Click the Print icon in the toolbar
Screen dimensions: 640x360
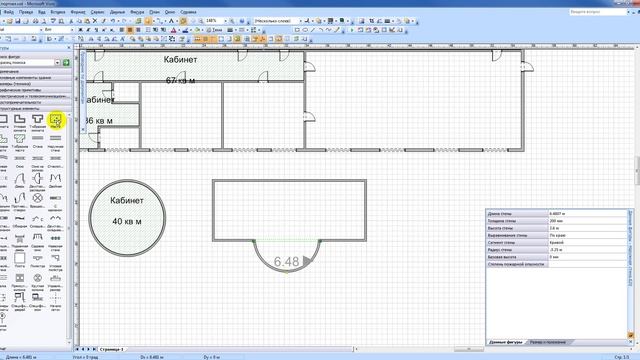(x=36, y=21)
